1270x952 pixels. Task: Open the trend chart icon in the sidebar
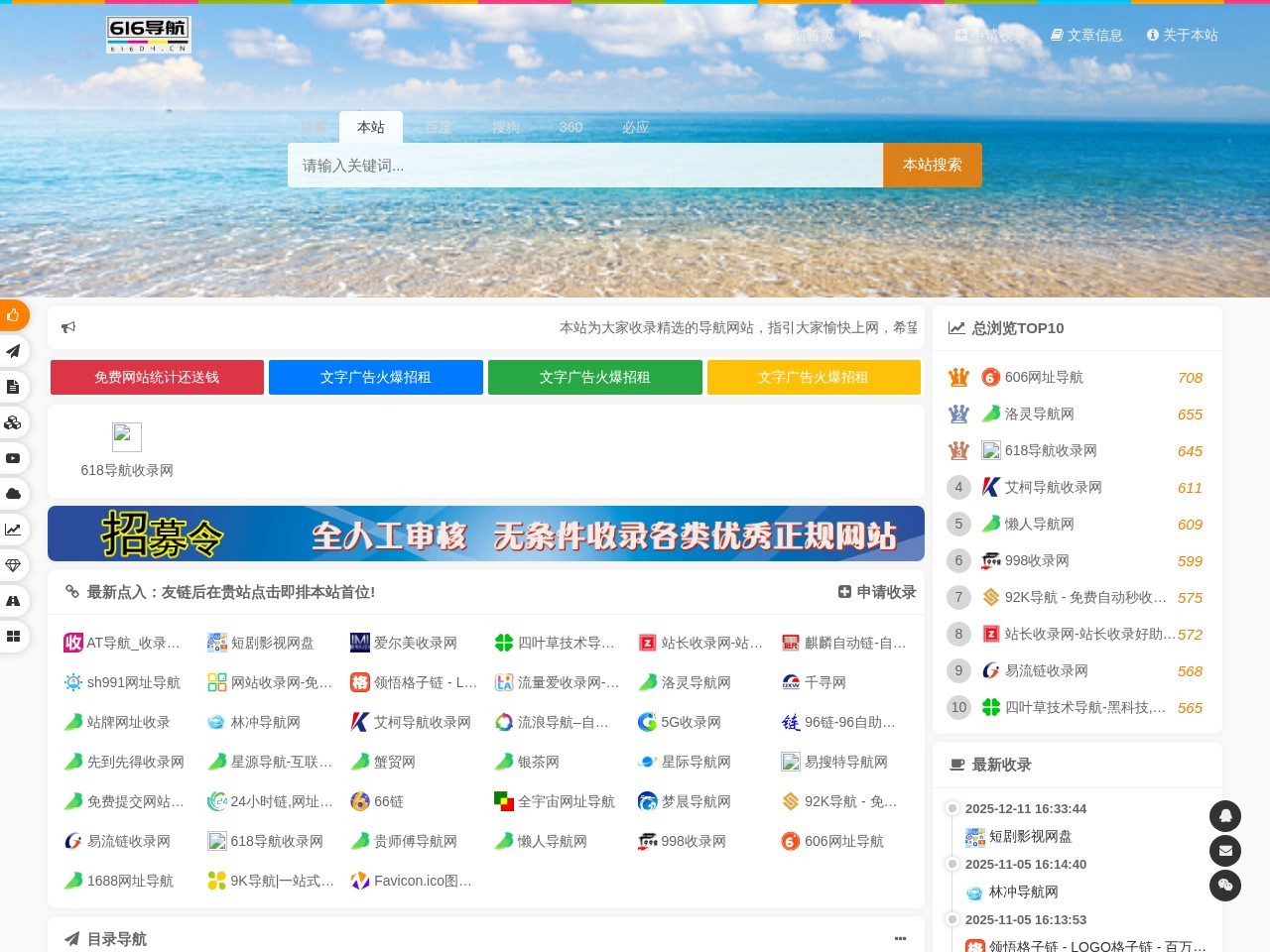[13, 530]
